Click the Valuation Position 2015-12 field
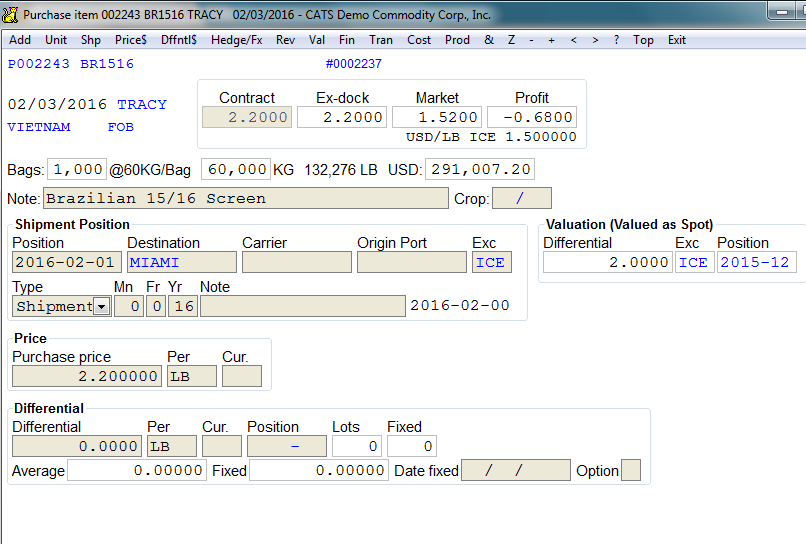806x544 pixels. pos(757,262)
